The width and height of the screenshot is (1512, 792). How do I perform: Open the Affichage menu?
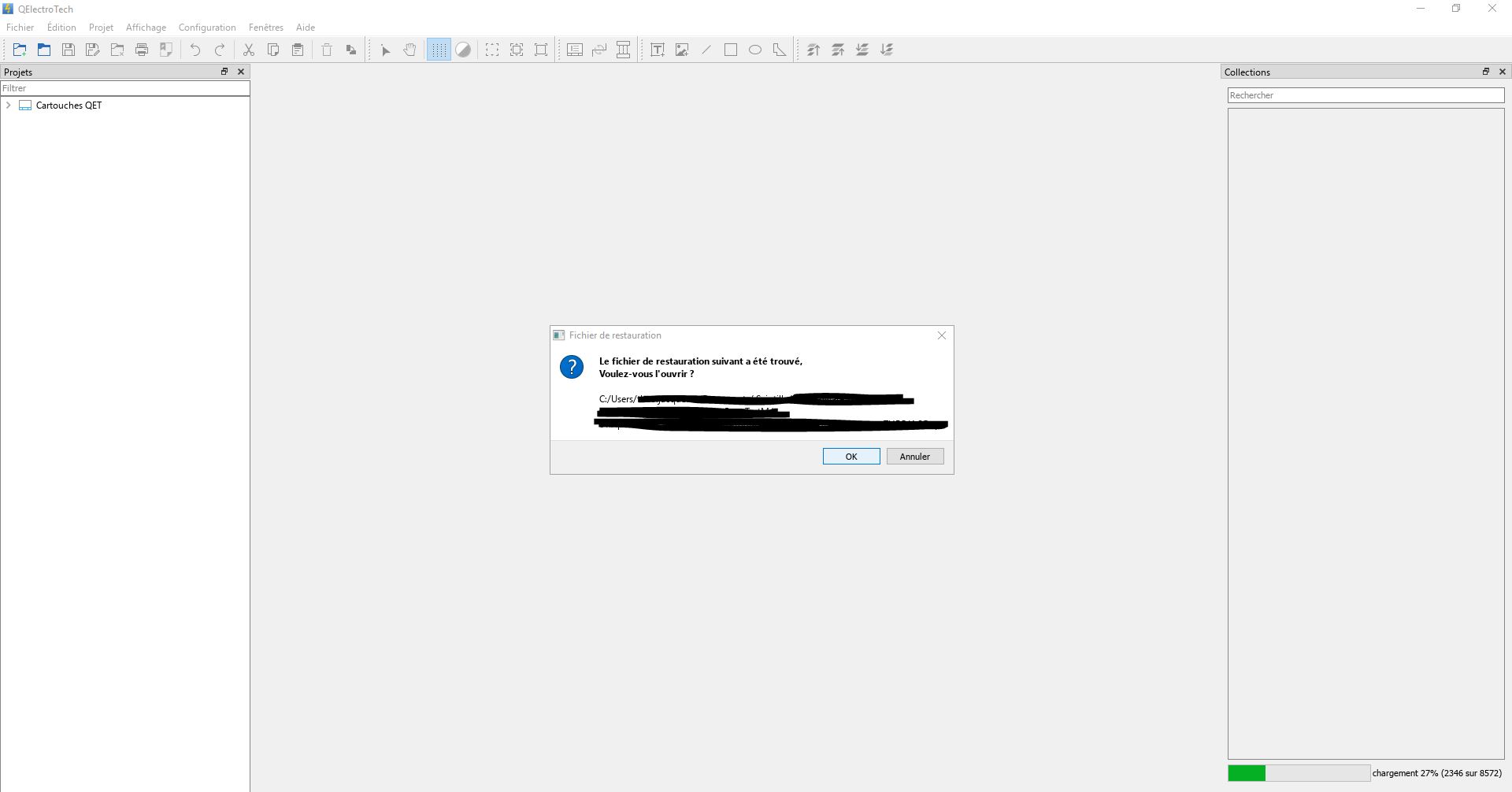146,27
